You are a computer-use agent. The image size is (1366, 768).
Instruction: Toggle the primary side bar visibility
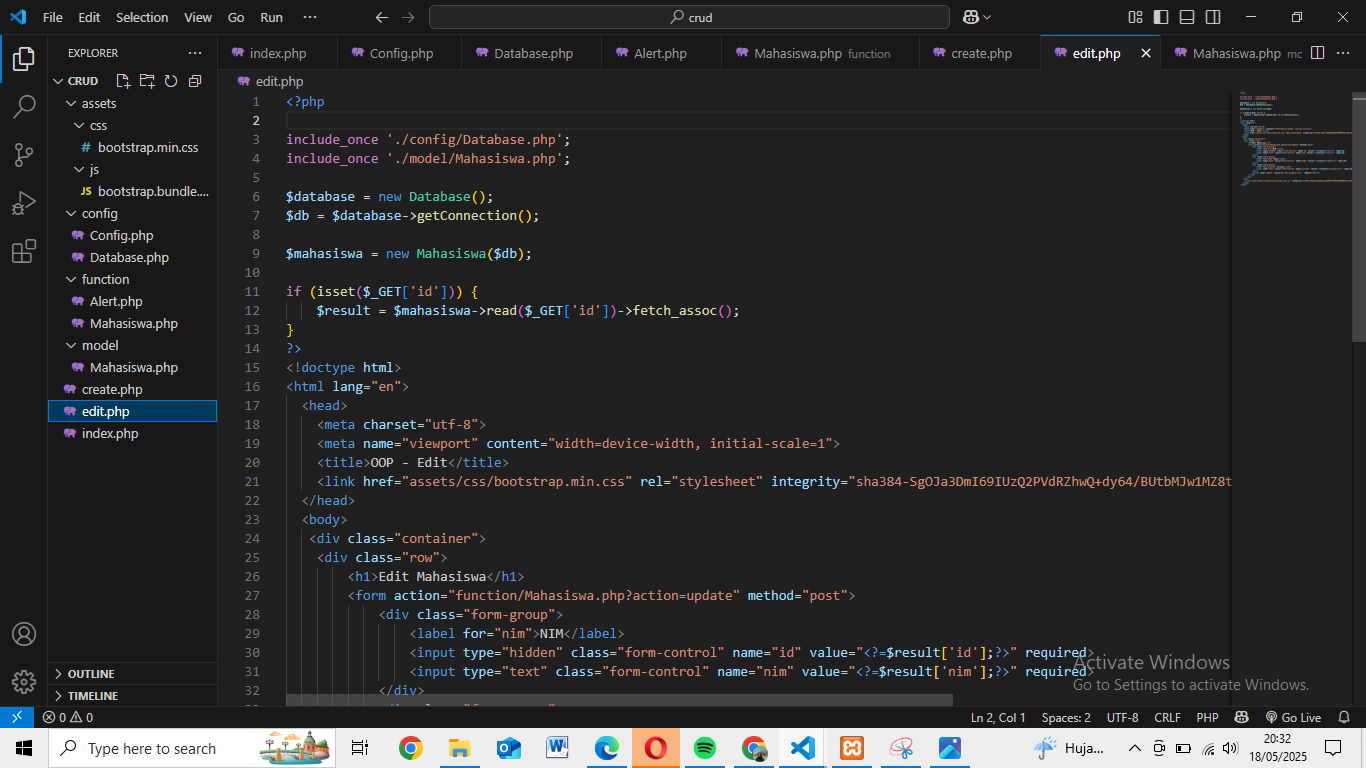[1161, 17]
